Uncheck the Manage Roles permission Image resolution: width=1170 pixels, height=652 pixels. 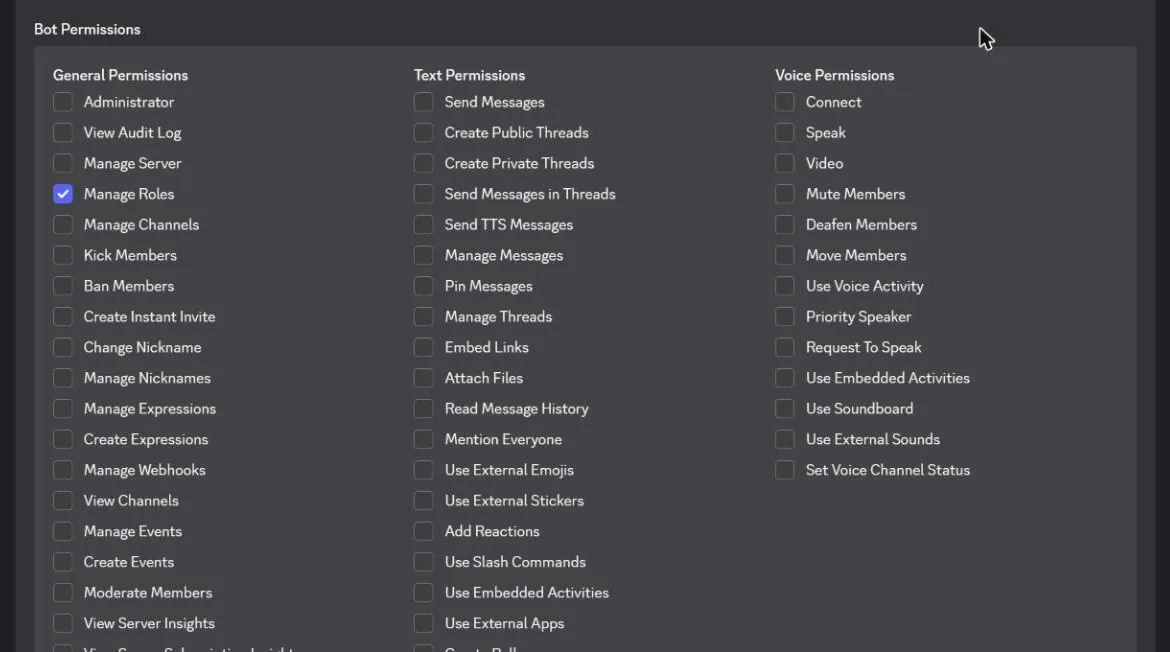[63, 194]
